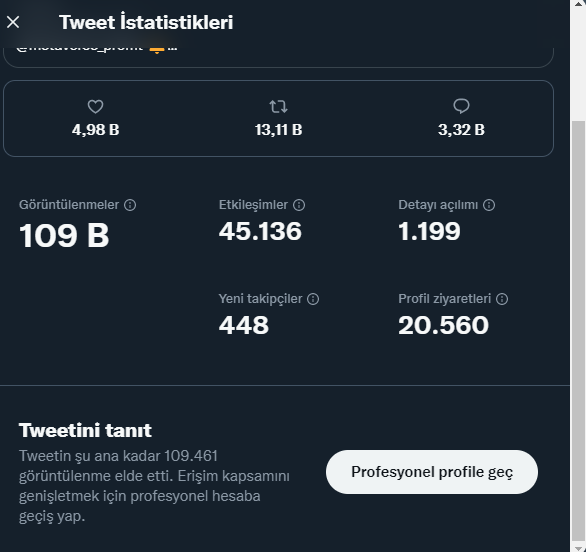Click the 13,11 B retweets count
Screen dimensions: 586x552
point(278,130)
